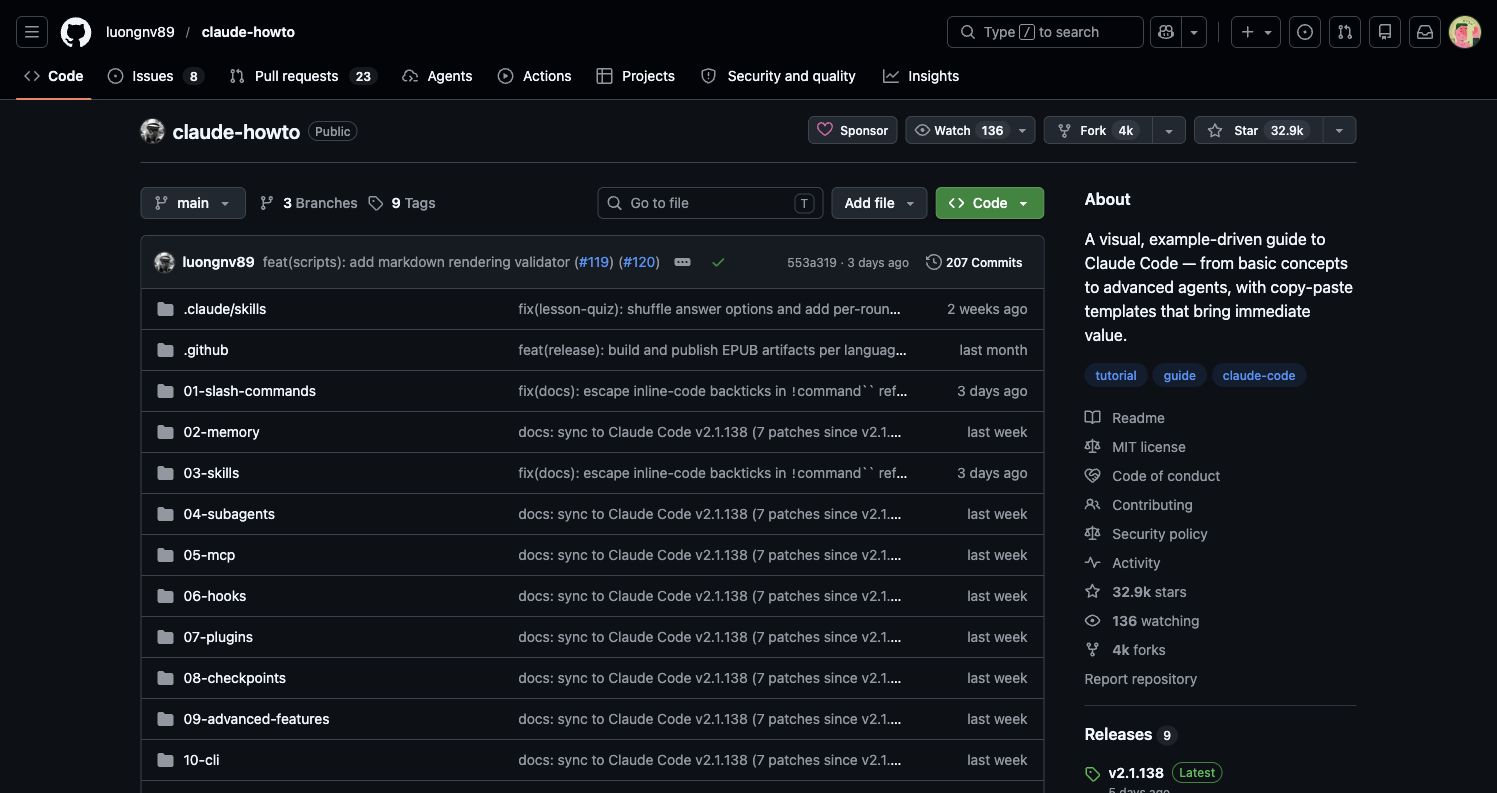Open pull request #119 link in commit
Image resolution: width=1497 pixels, height=793 pixels.
point(593,262)
